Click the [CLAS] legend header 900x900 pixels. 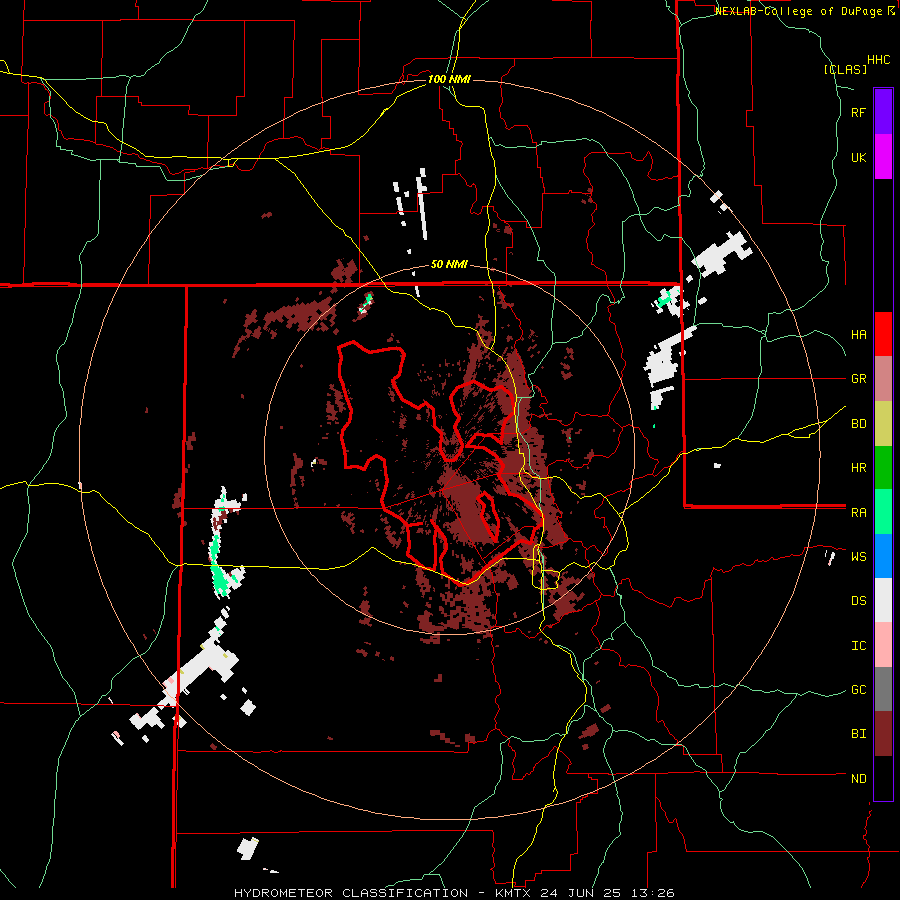(845, 69)
